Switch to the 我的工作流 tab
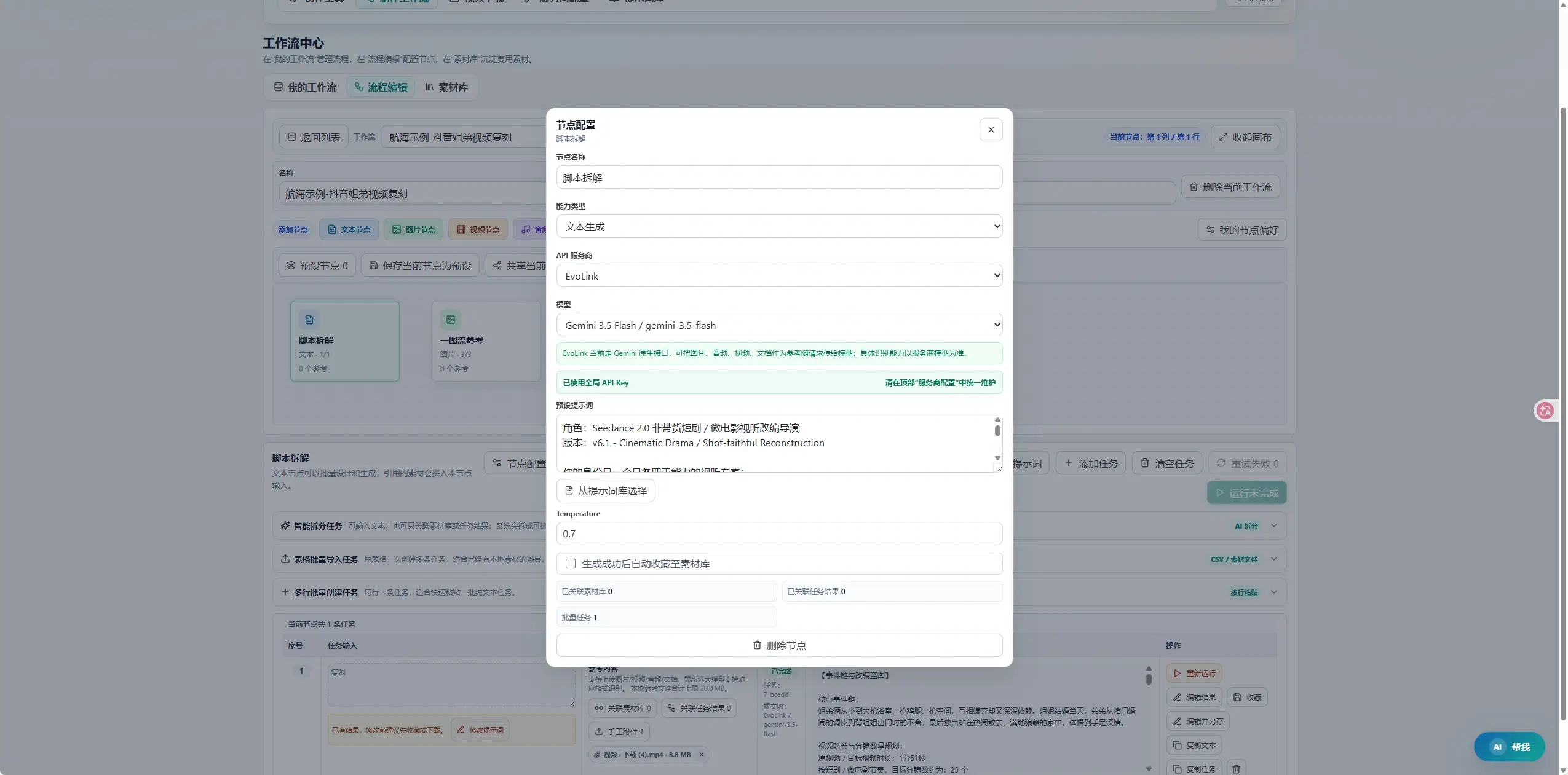The width and height of the screenshot is (1568, 775). (305, 87)
